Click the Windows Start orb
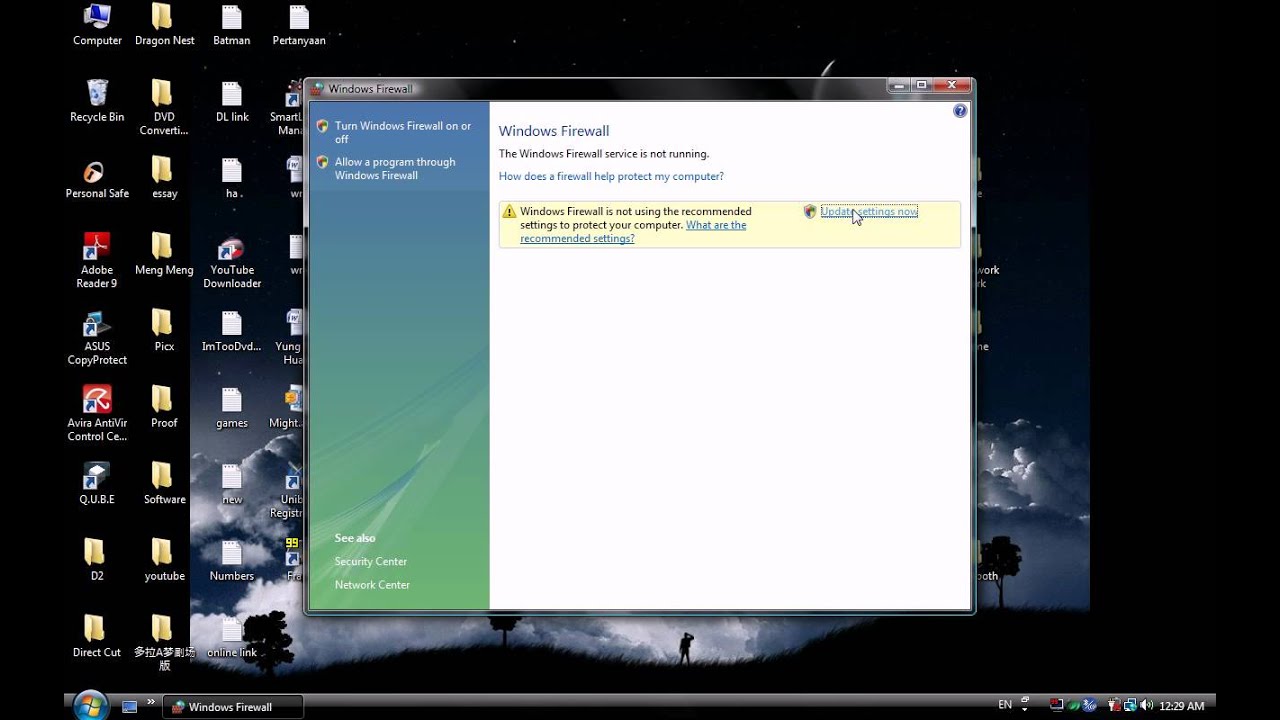Screen dimensions: 1280x720 click(91, 705)
